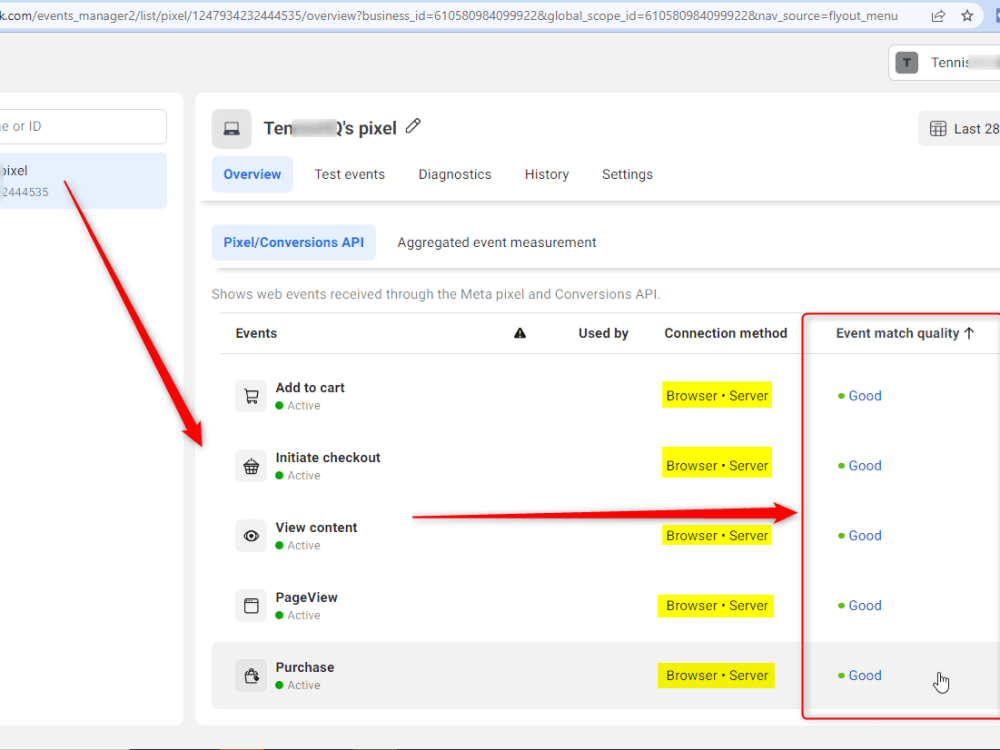
Task: Select the Pixel/Conversions API sub-tab
Action: pos(293,242)
